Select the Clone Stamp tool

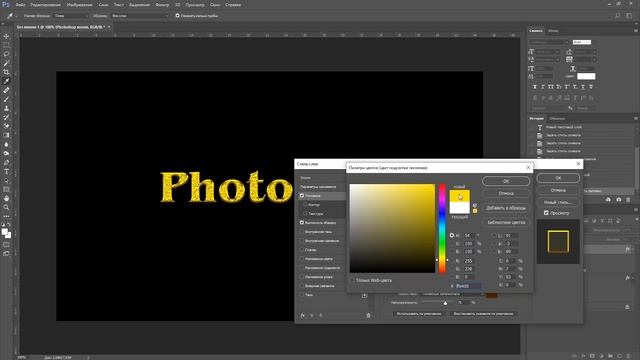(x=6, y=108)
